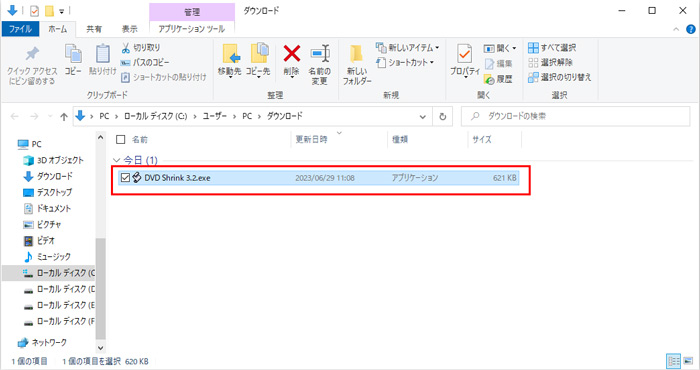The width and height of the screenshot is (700, 370).
Task: Select Videos (ビデオ) in navigation pane
Action: pos(39,241)
